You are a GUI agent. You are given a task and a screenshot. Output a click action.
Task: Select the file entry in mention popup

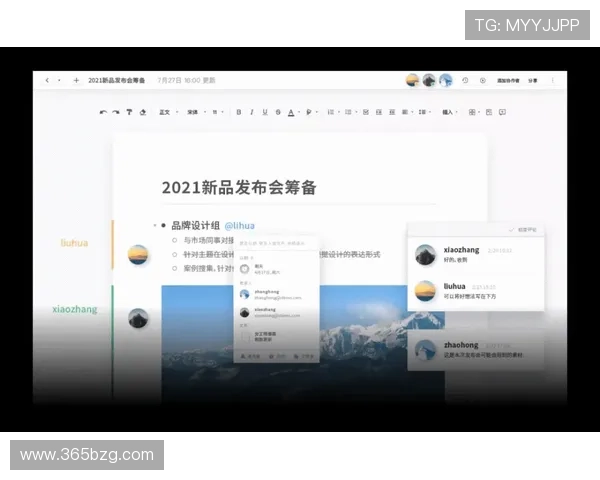click(x=276, y=336)
